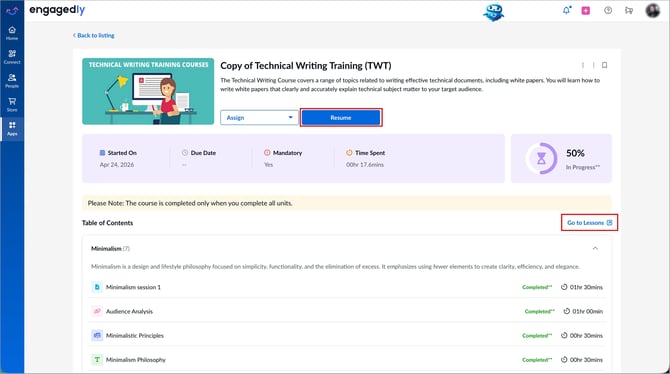The height and width of the screenshot is (374, 670).
Task: Click Completed status for Audience Analysis
Action: tap(540, 311)
